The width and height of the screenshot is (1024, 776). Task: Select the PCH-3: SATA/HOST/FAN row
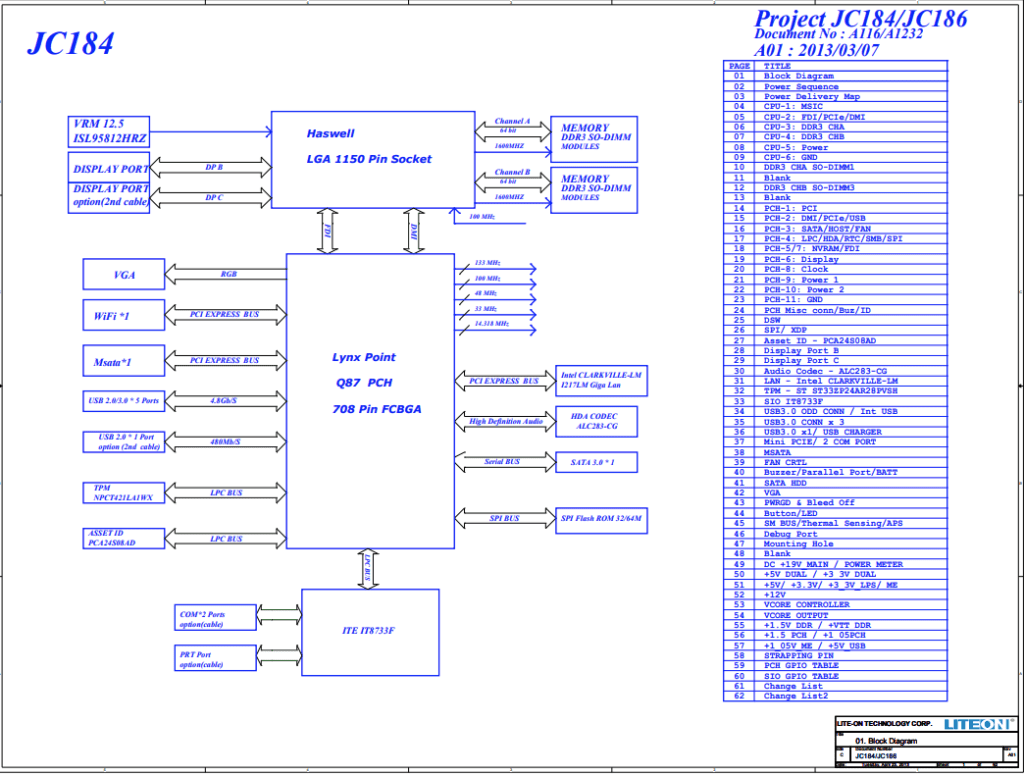point(835,229)
